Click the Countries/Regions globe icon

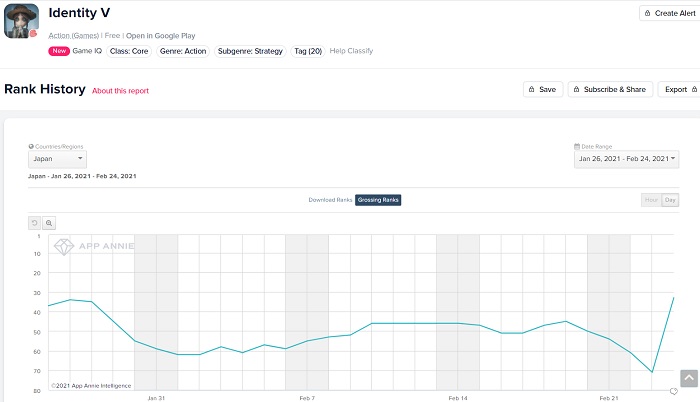tap(31, 147)
